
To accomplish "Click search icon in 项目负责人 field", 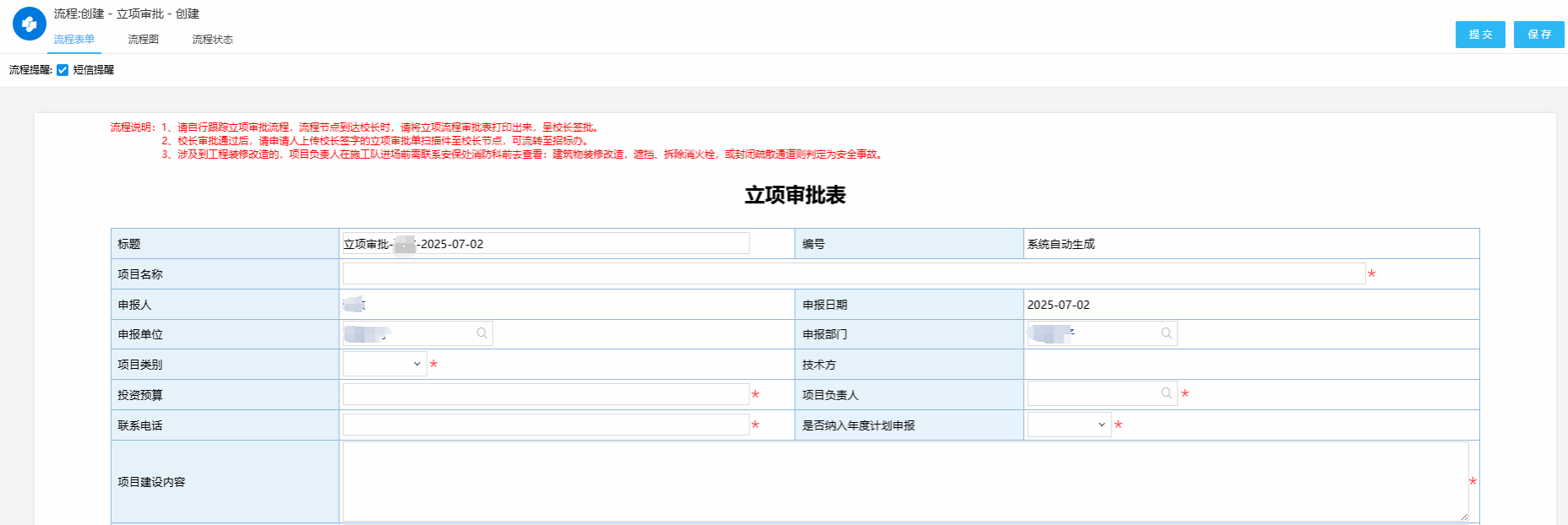I will pyautogui.click(x=1166, y=393).
